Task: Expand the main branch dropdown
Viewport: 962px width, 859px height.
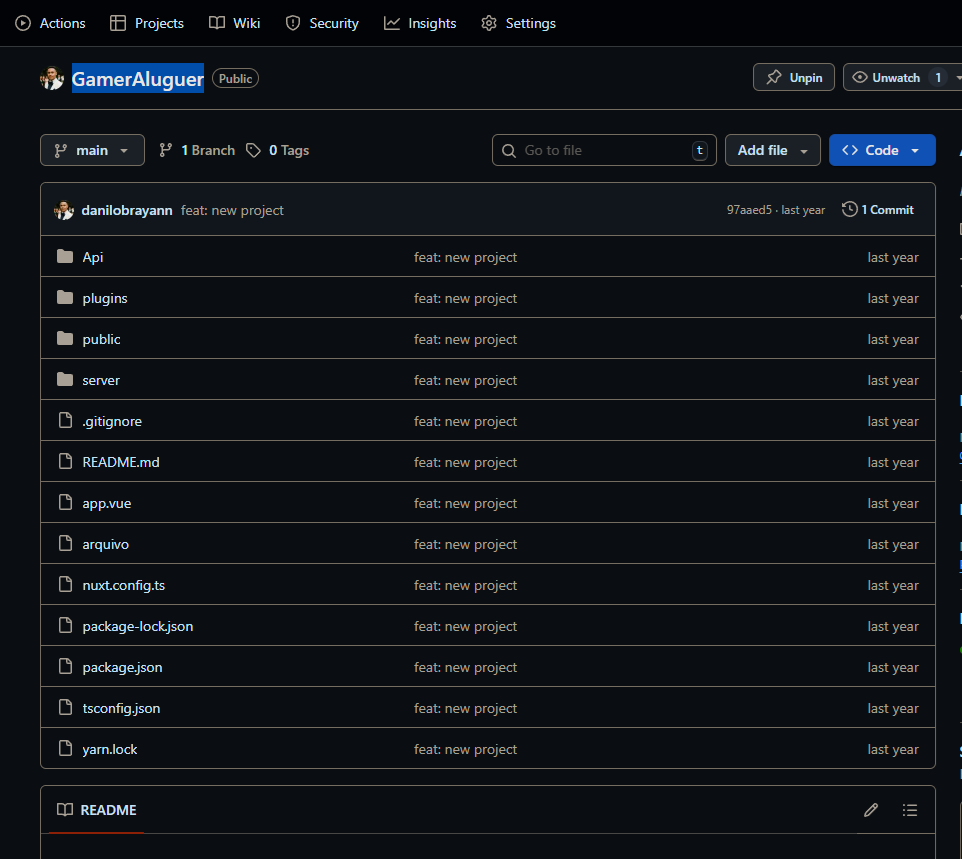Action: [92, 150]
